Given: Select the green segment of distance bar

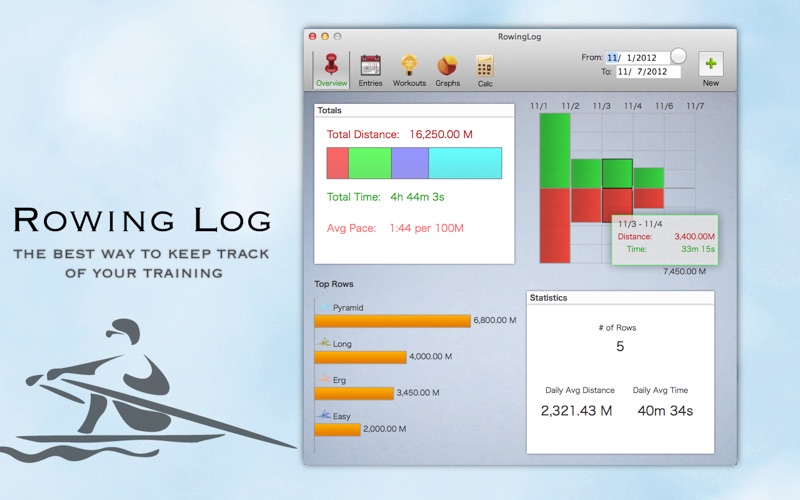Looking at the screenshot, I should click(370, 163).
